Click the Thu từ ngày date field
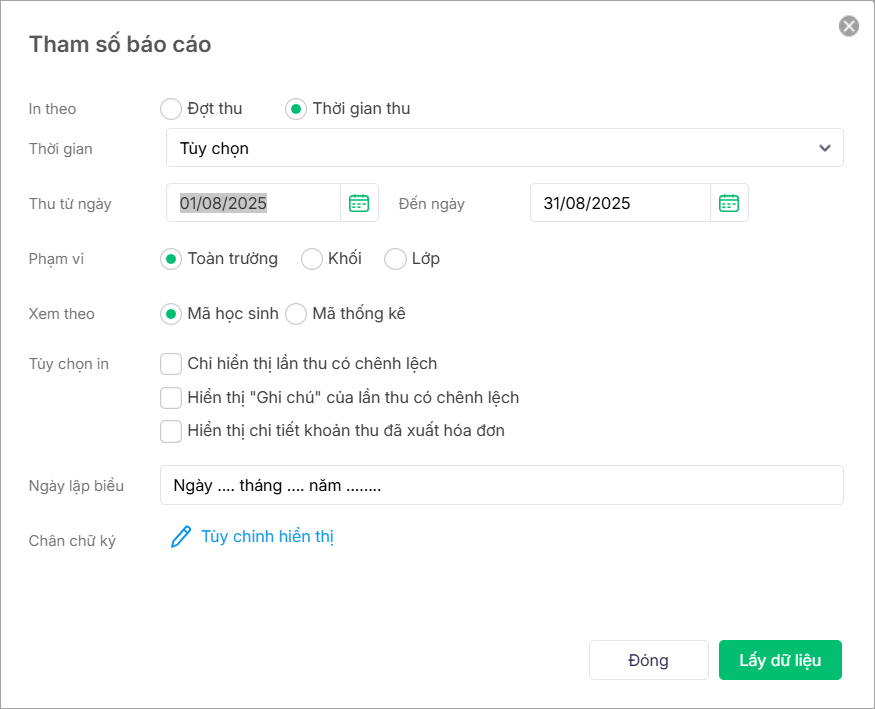 (254, 203)
